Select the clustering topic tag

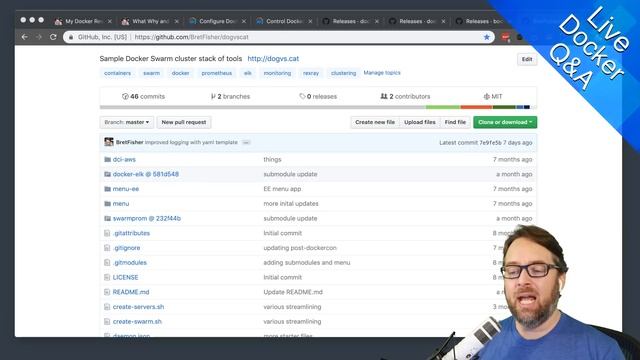(x=343, y=73)
